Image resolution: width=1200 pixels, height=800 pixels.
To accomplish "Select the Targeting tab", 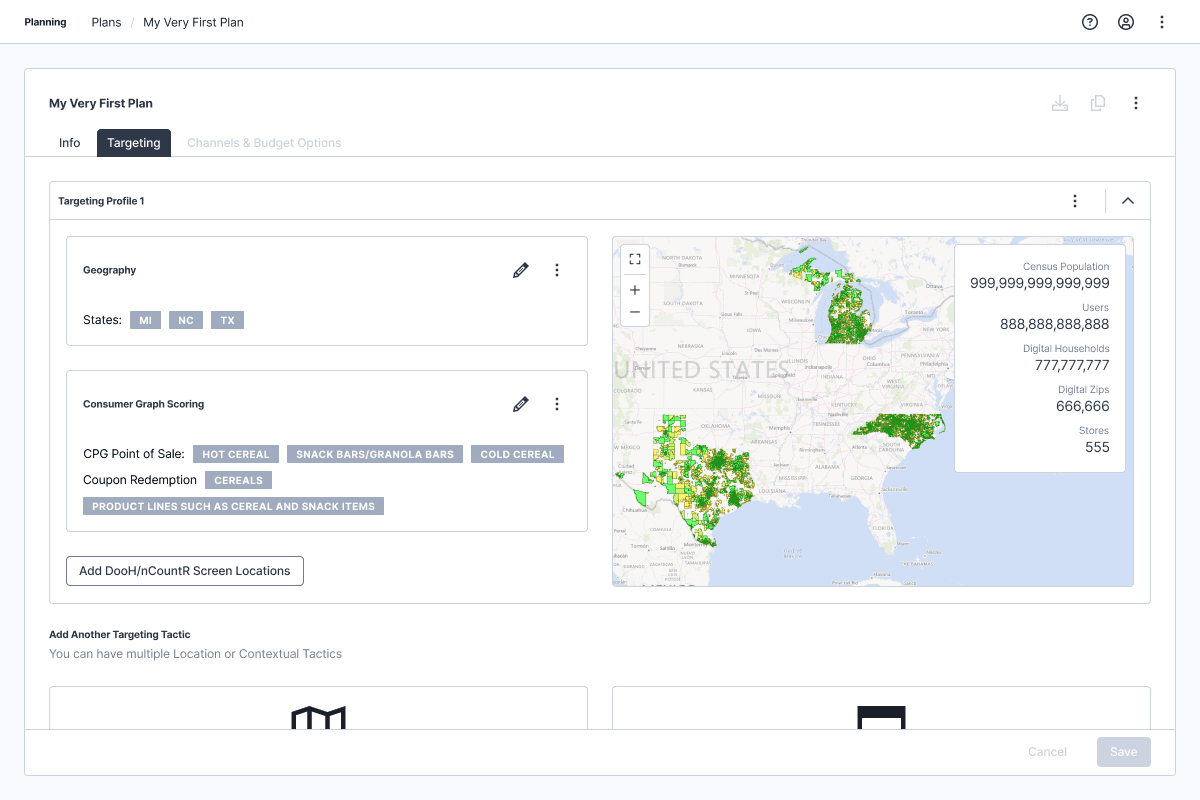I will [134, 143].
